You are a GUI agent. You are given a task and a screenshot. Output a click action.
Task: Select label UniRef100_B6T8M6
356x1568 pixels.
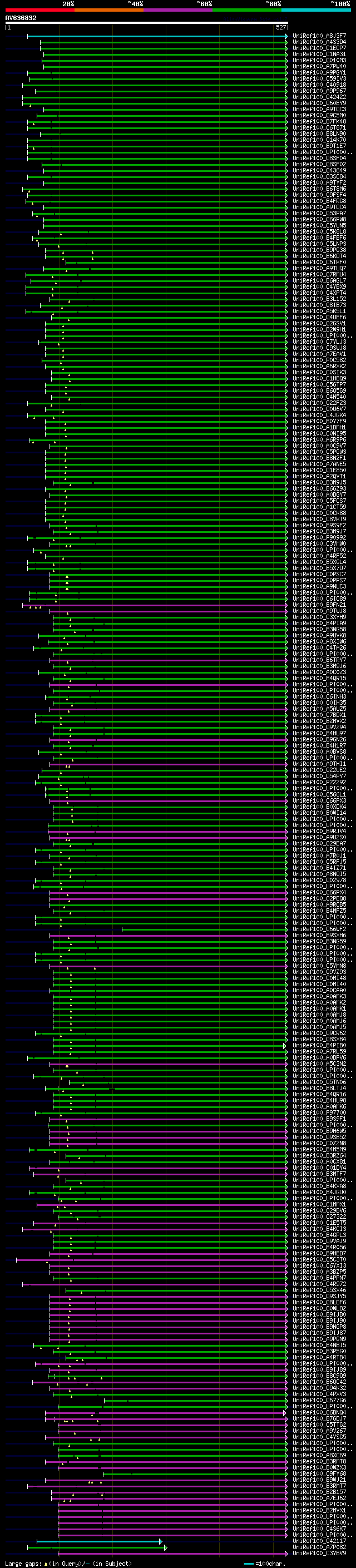319,189
